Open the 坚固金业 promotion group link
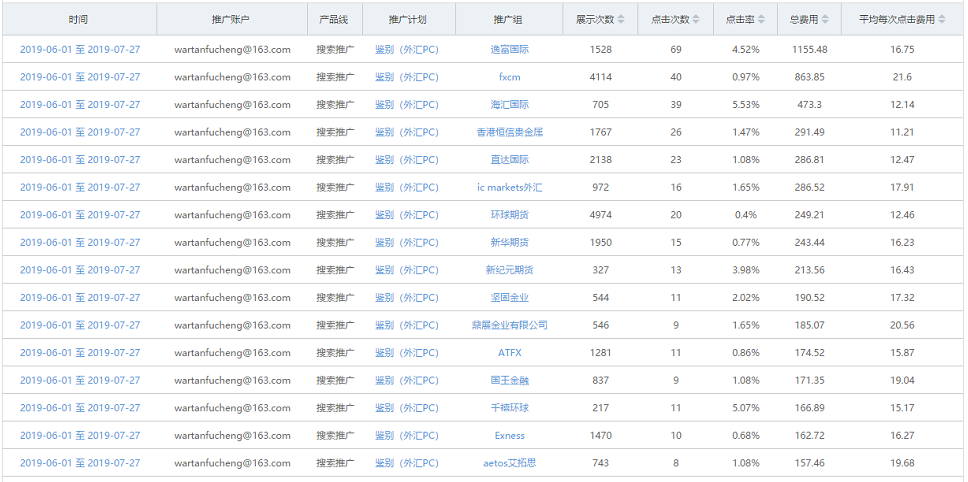Viewport: 968px width, 482px height. coord(509,297)
